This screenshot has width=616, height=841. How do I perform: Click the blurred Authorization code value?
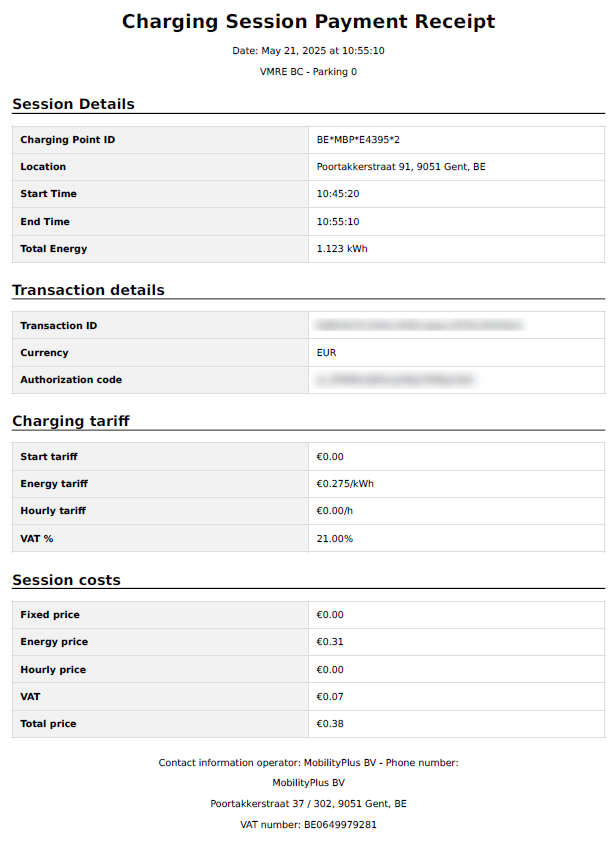coord(395,380)
